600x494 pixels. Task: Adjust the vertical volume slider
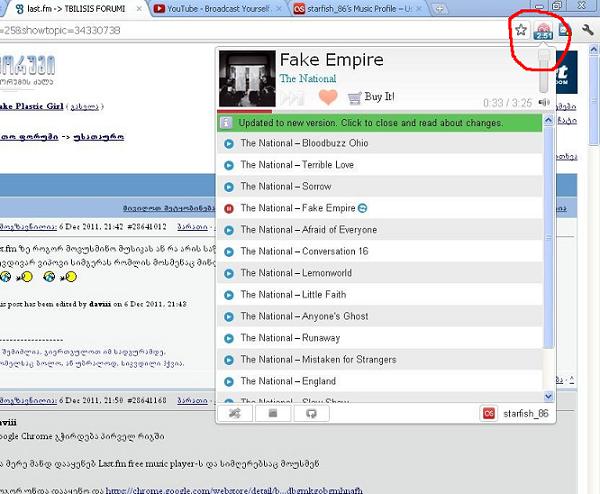pyautogui.click(x=544, y=71)
